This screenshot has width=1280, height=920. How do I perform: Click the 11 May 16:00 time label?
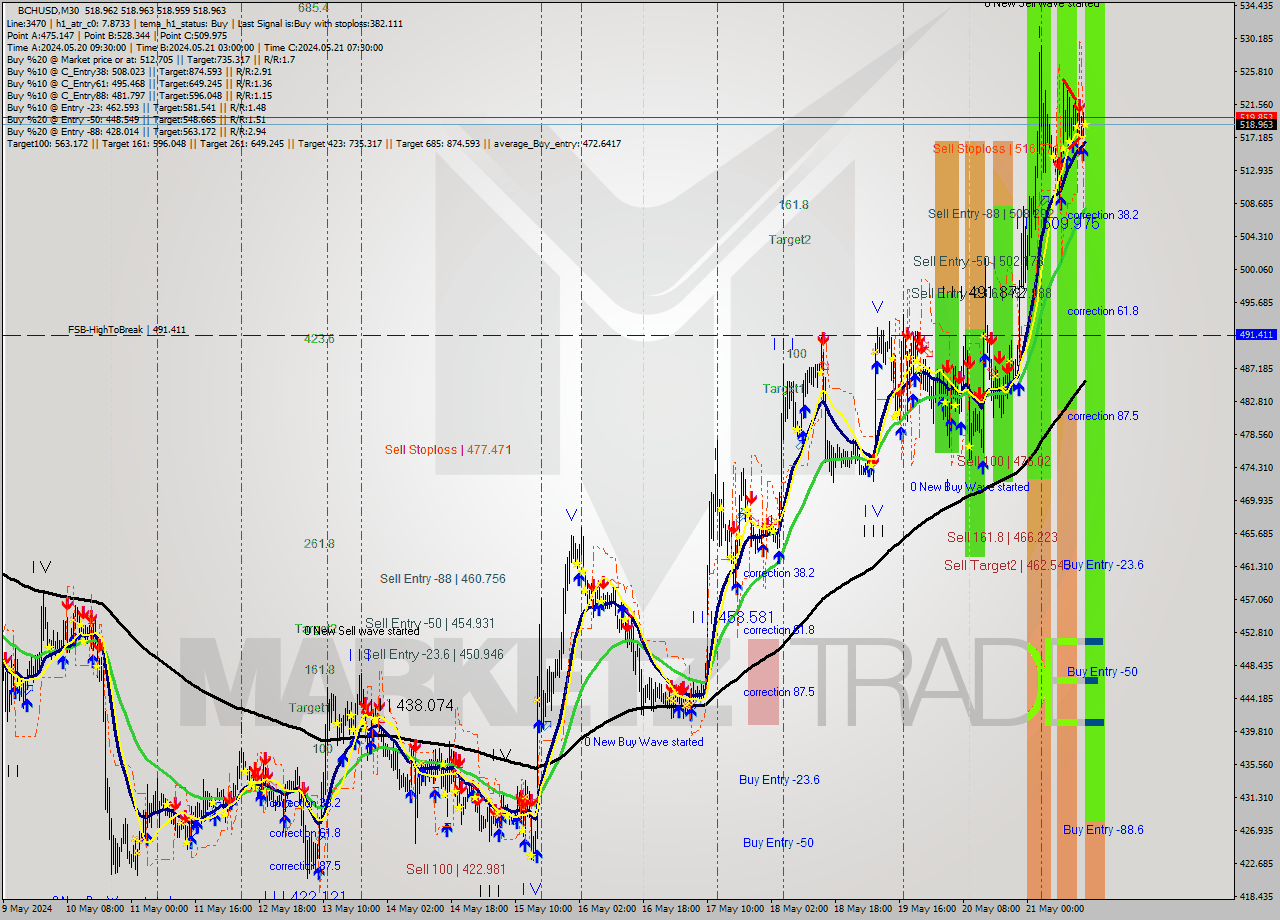(x=224, y=909)
